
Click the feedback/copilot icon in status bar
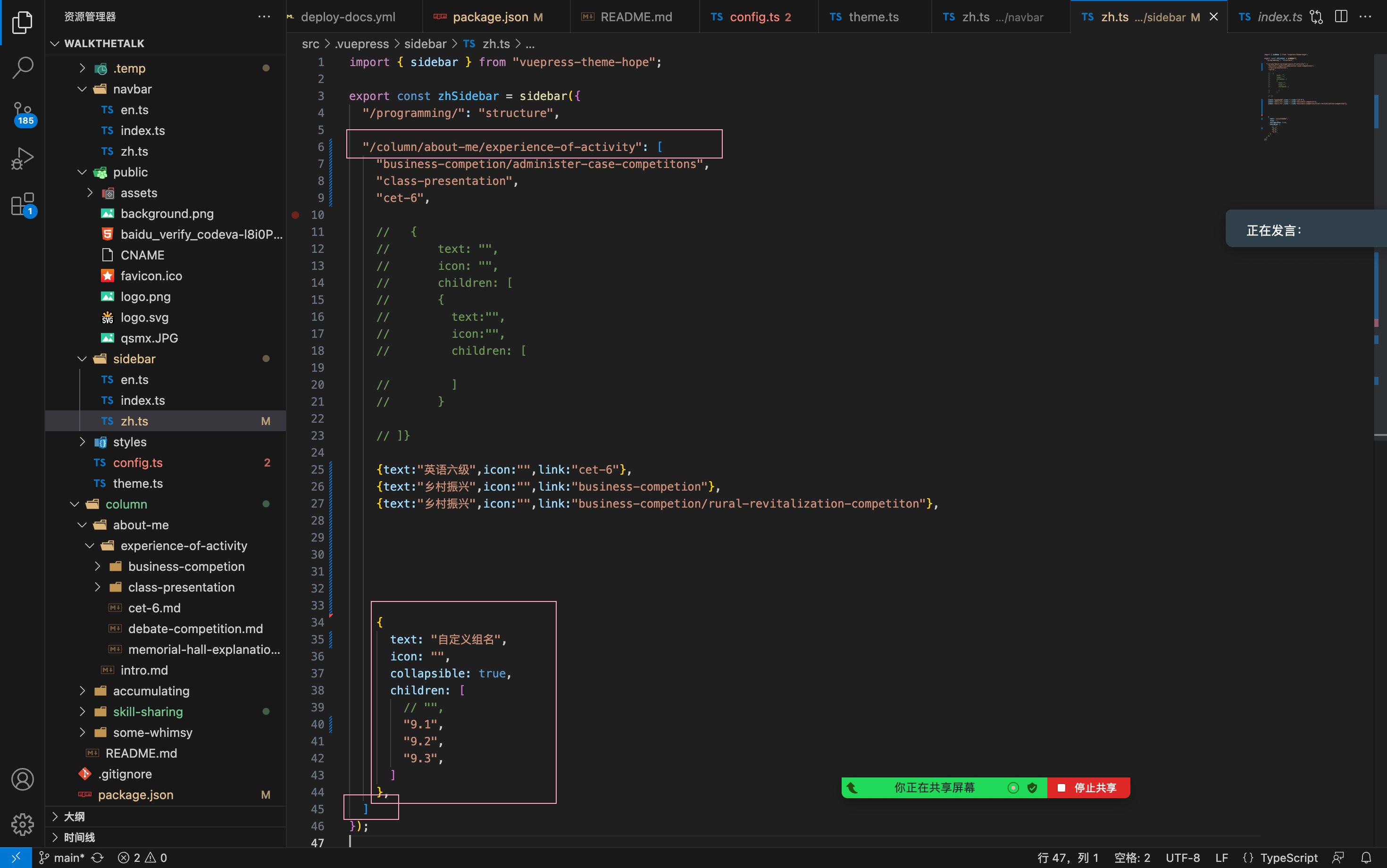click(1338, 858)
